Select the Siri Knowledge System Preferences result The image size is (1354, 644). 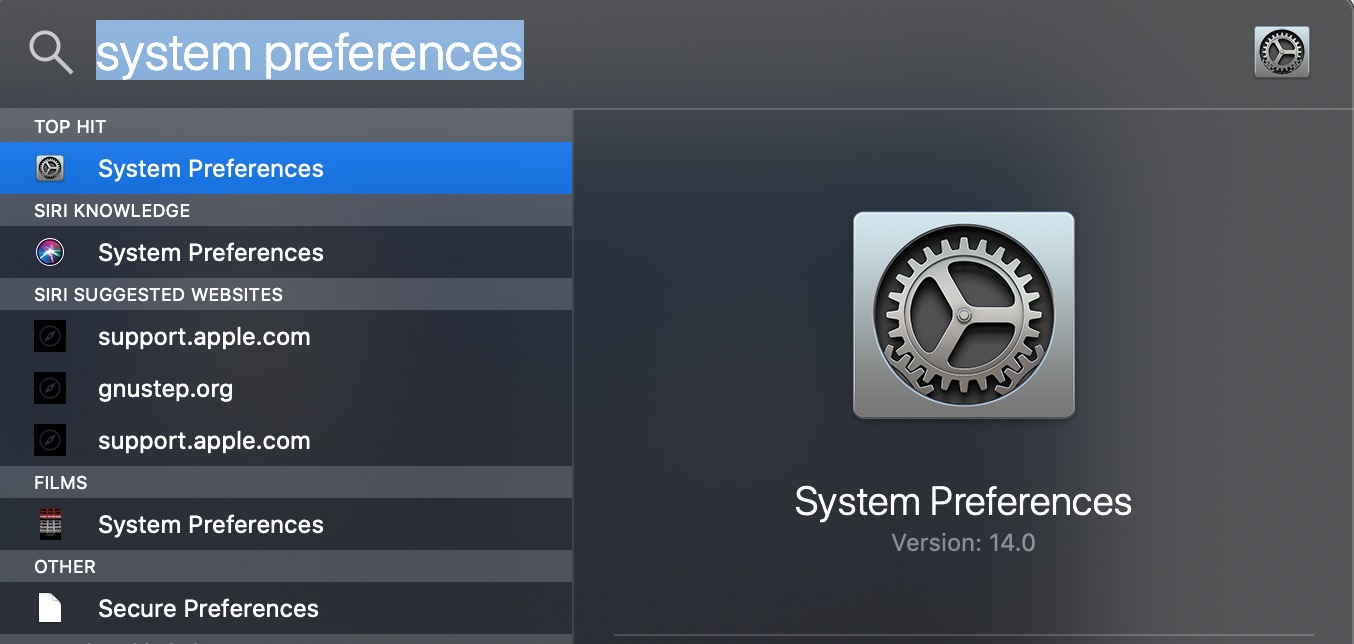(x=286, y=252)
